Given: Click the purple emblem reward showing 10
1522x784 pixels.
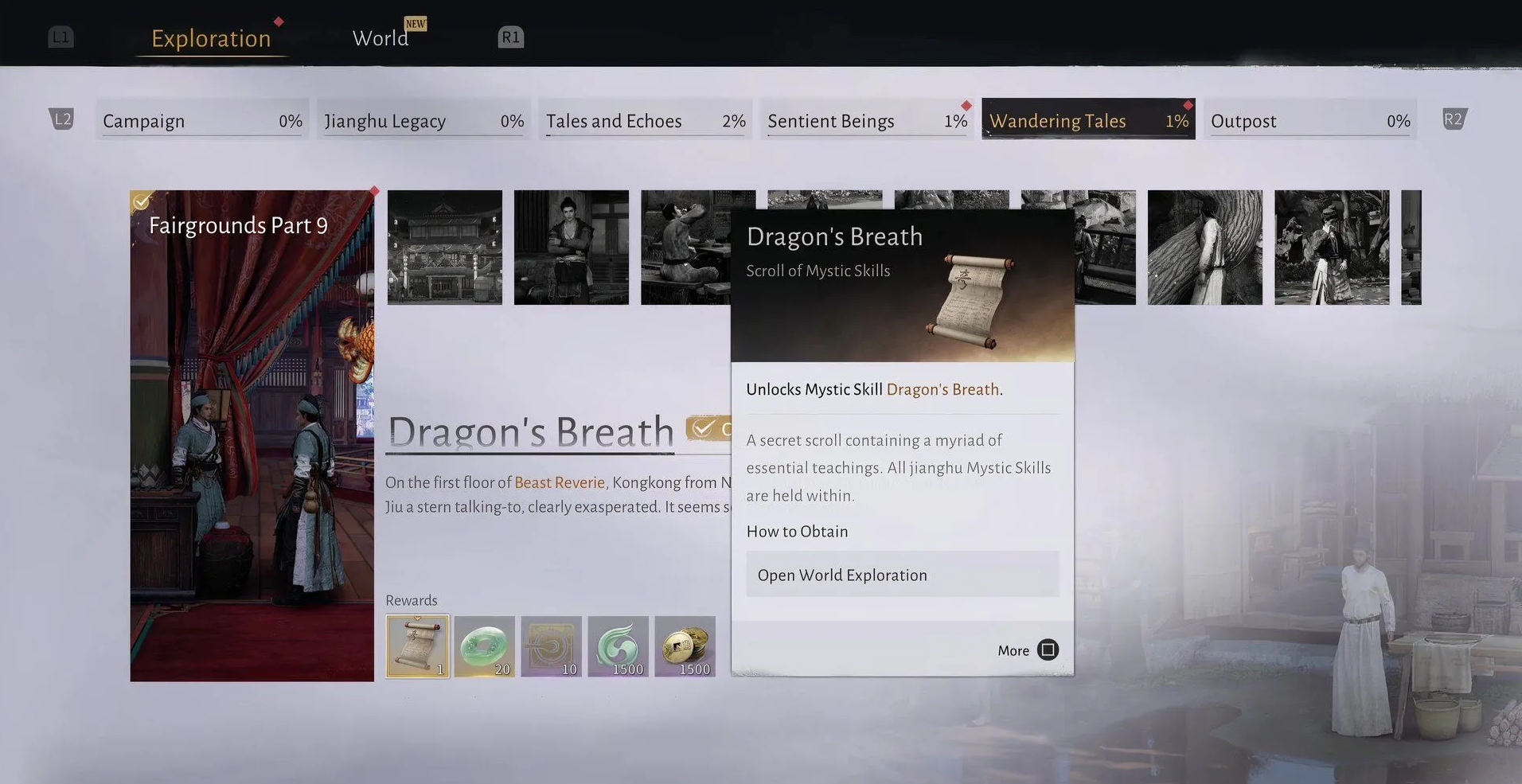Looking at the screenshot, I should click(551, 646).
